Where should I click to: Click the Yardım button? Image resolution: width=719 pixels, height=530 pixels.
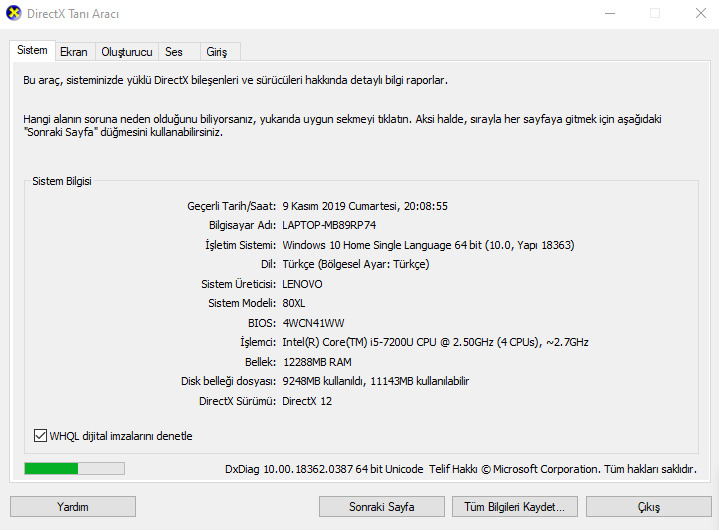click(x=73, y=507)
